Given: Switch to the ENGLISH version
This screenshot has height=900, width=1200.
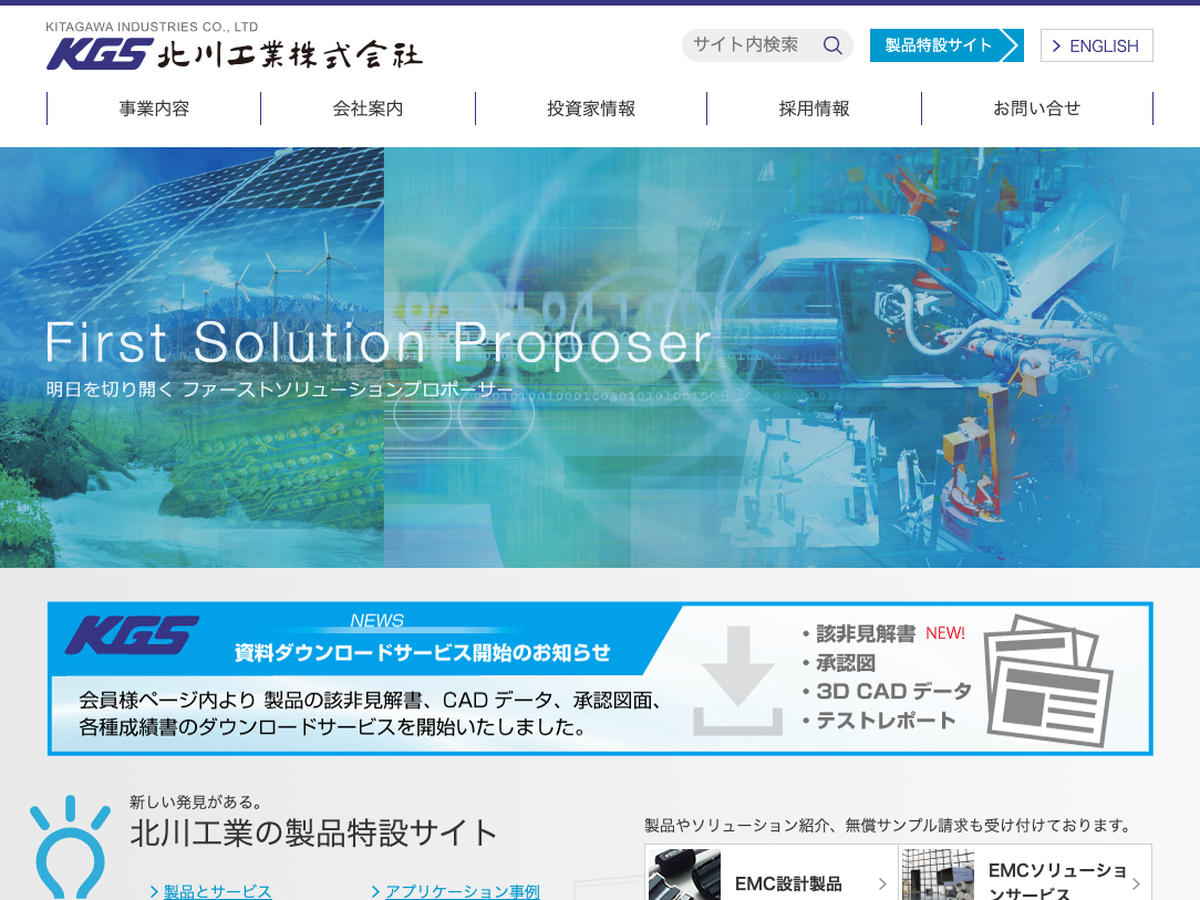Looking at the screenshot, I should coord(1096,46).
